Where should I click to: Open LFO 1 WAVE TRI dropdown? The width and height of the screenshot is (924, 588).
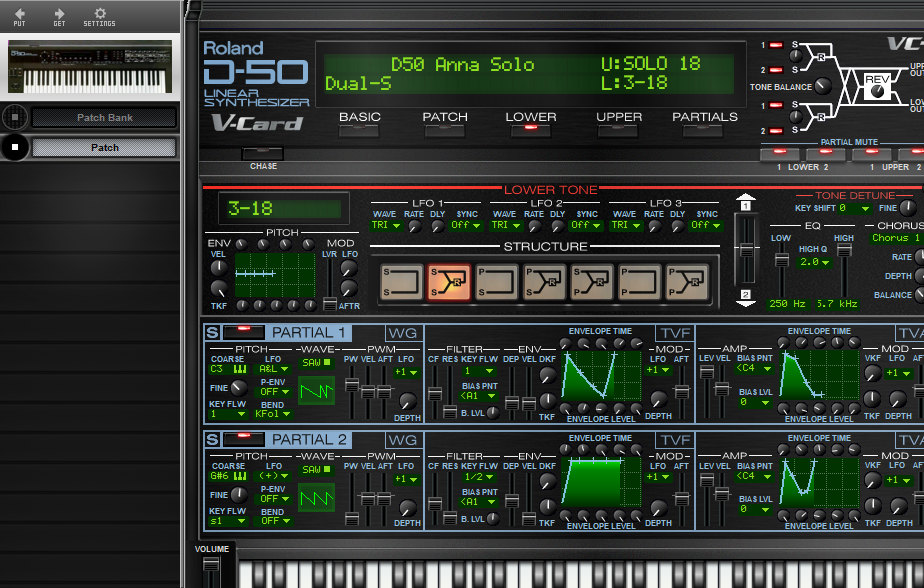tap(386, 225)
